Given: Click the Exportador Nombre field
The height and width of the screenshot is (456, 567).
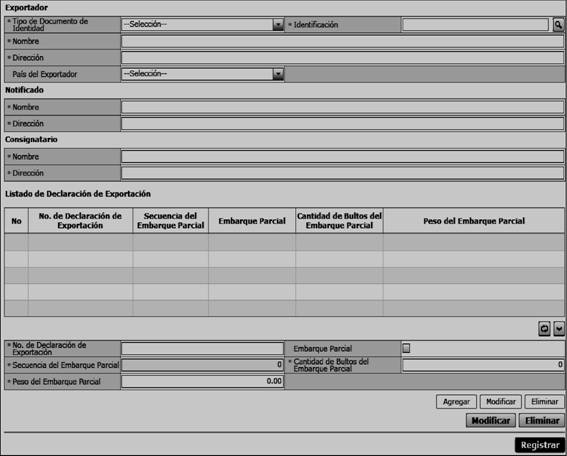Looking at the screenshot, I should point(342,41).
